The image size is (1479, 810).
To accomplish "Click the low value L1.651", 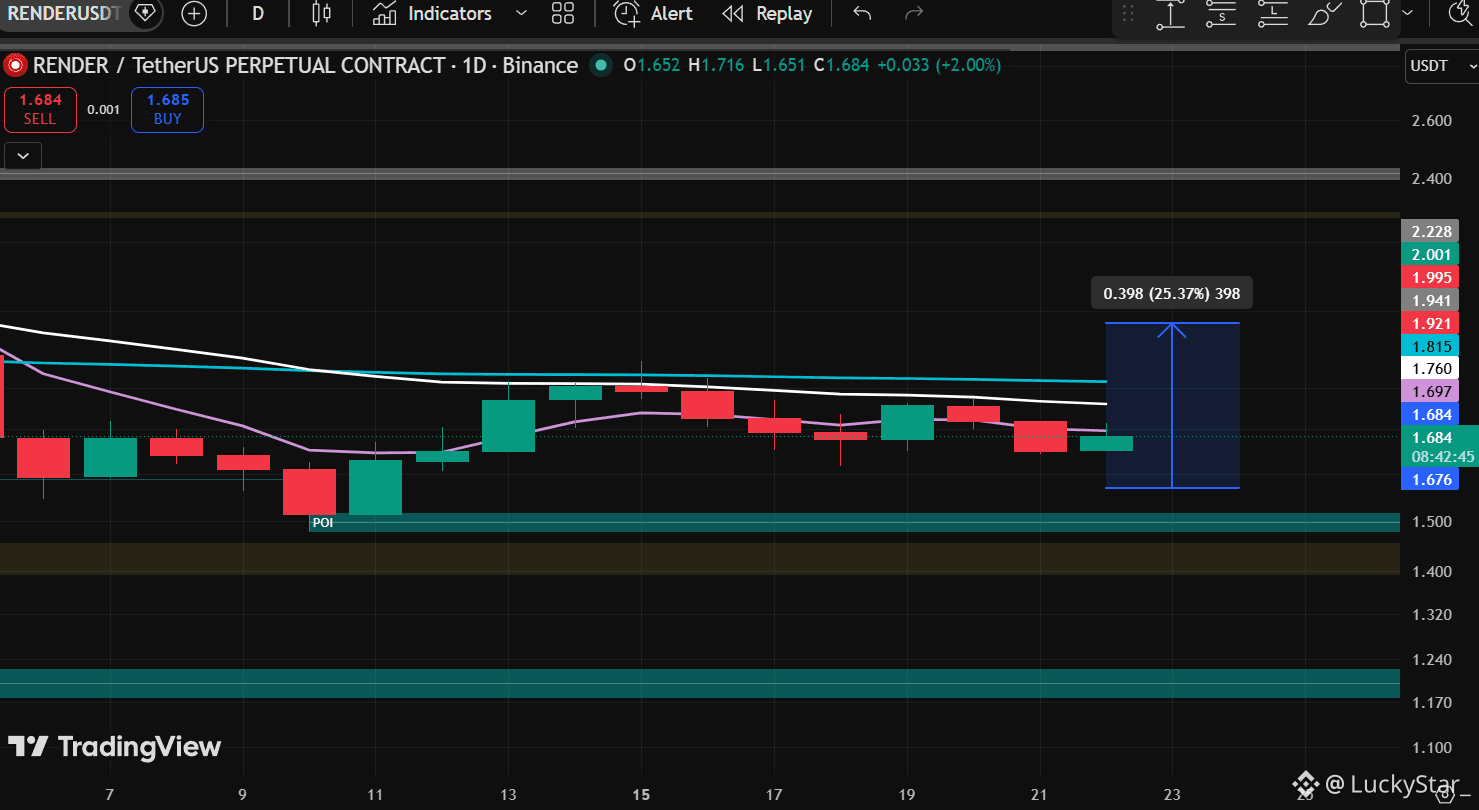I will [778, 66].
